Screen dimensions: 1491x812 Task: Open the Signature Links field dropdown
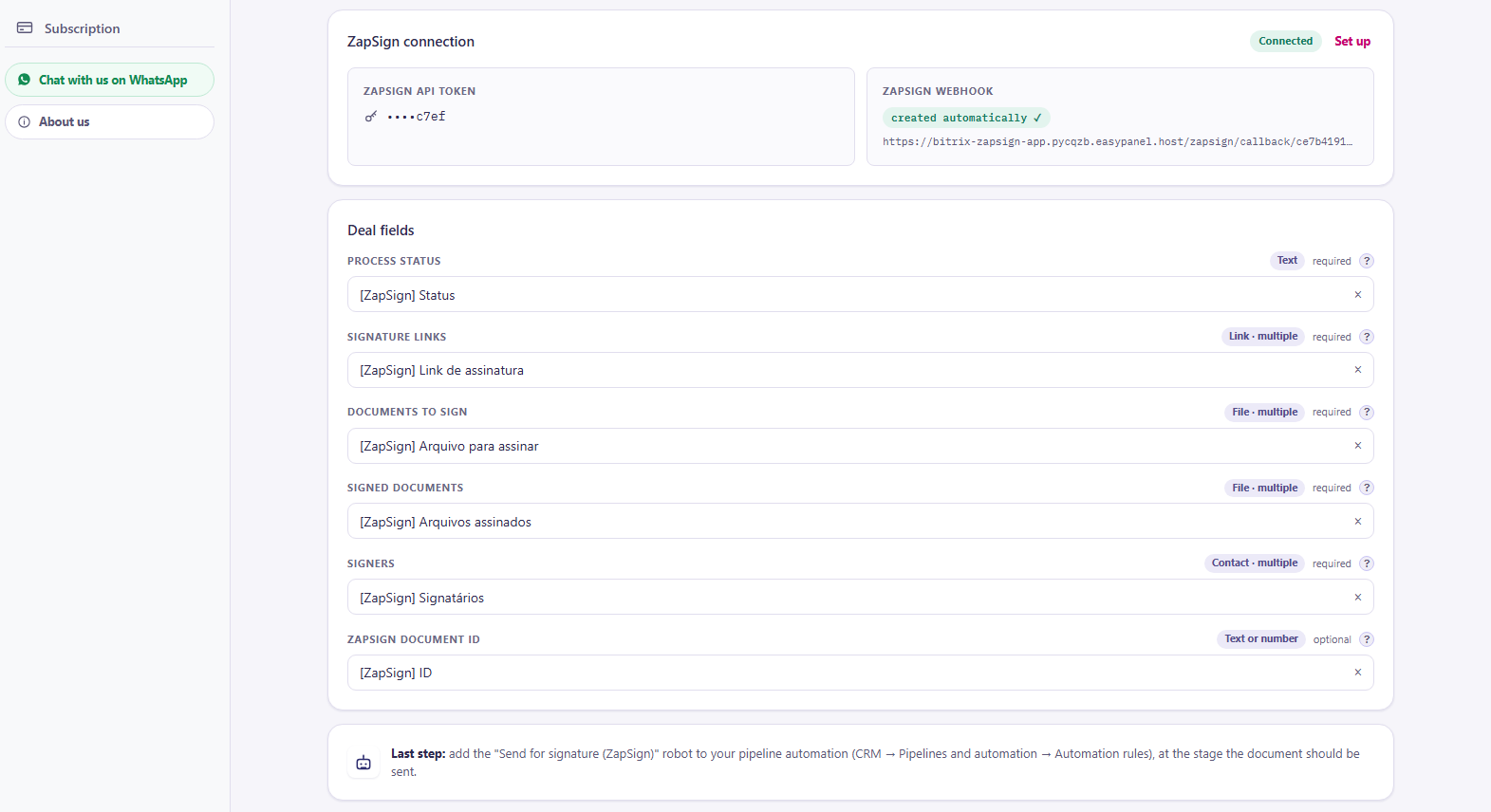[861, 370]
